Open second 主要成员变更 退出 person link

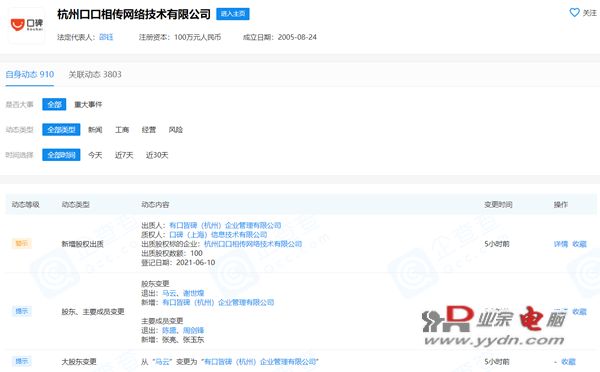point(194,330)
